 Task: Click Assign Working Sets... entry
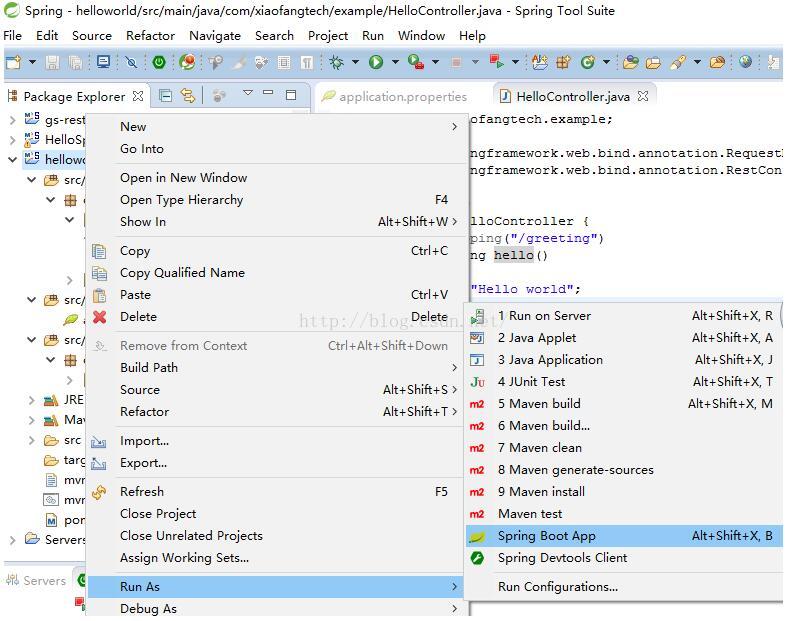[x=275, y=558]
